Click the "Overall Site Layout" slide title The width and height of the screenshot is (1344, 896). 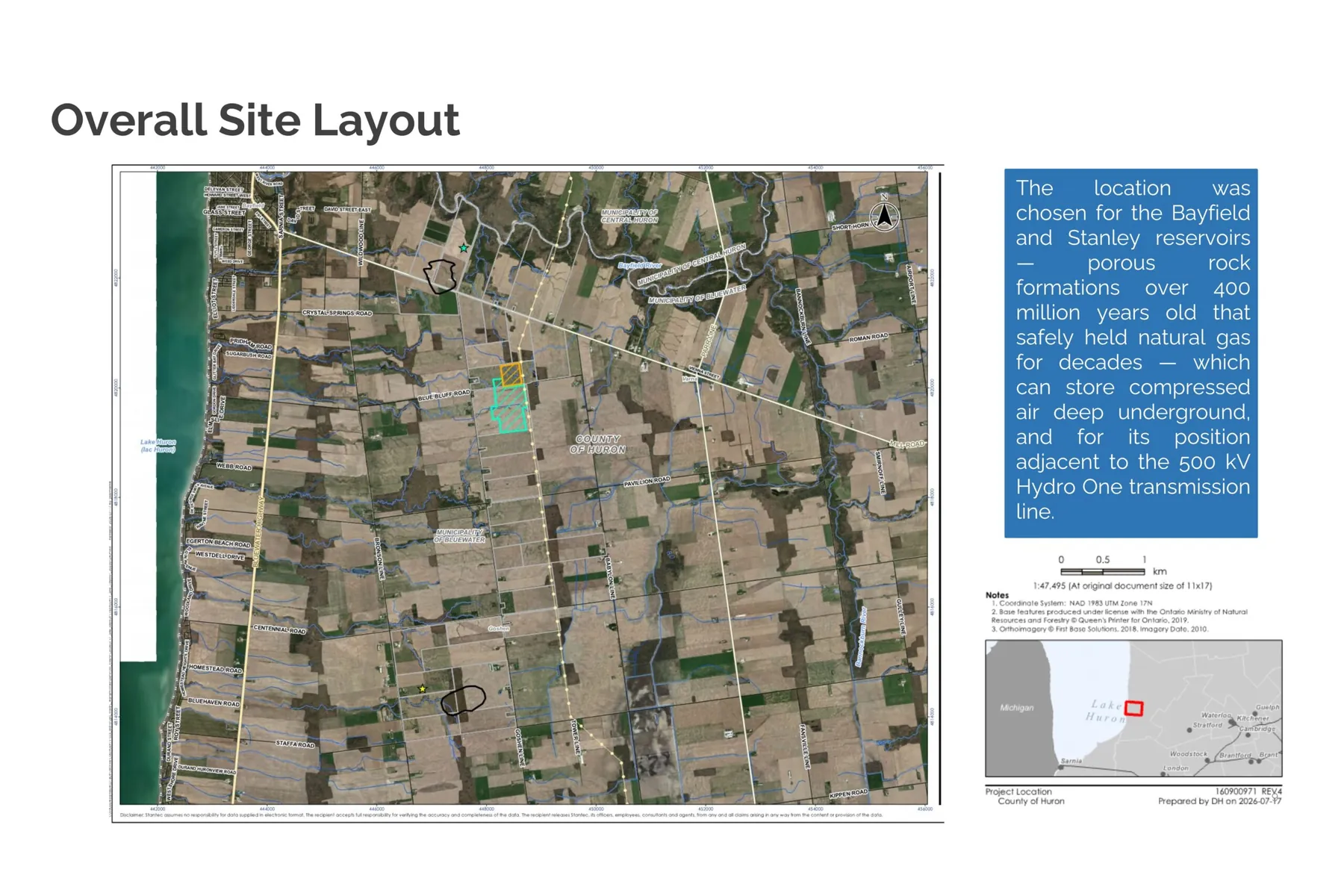coord(255,119)
